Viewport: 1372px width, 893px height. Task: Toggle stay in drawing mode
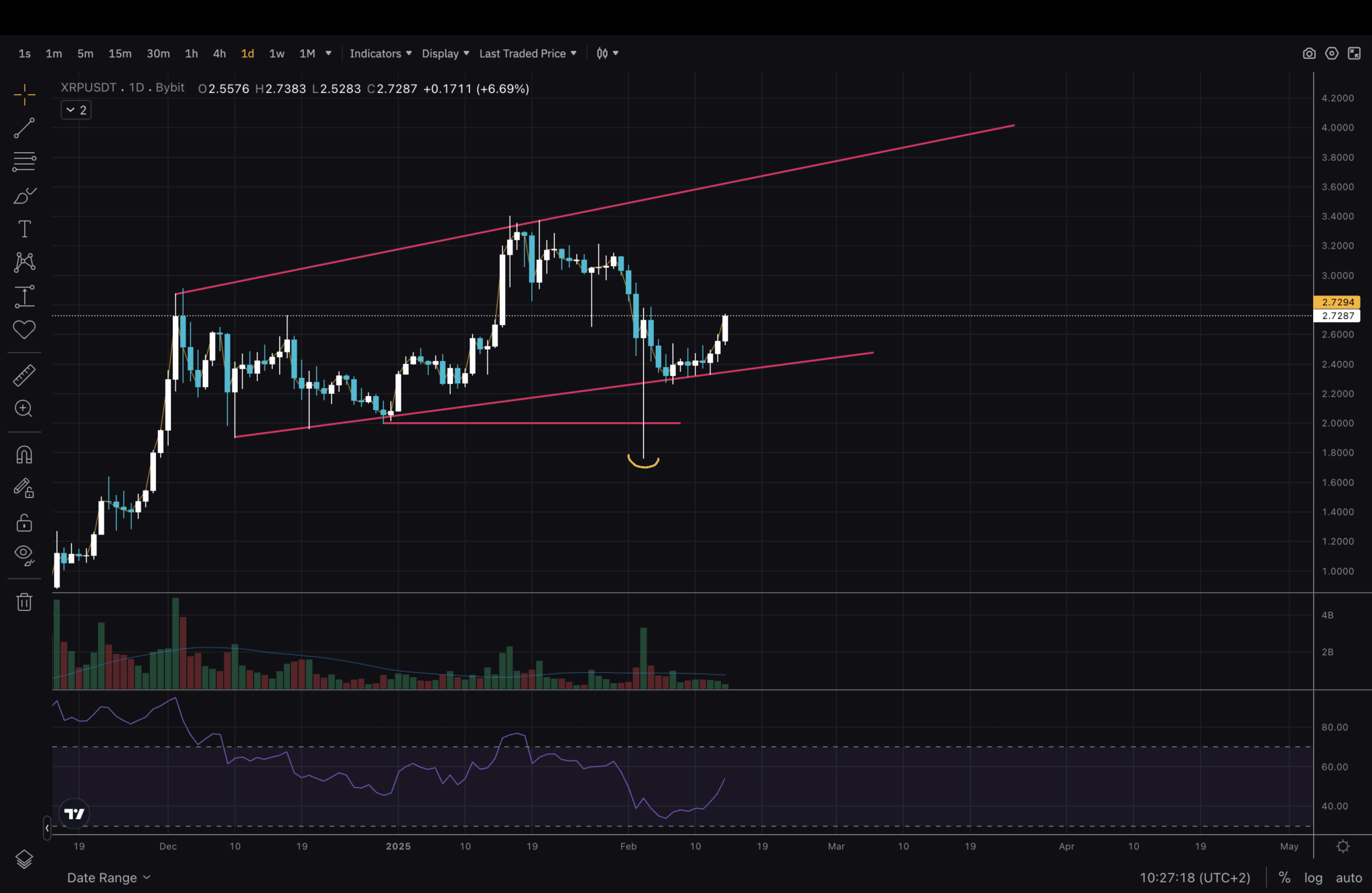24,488
